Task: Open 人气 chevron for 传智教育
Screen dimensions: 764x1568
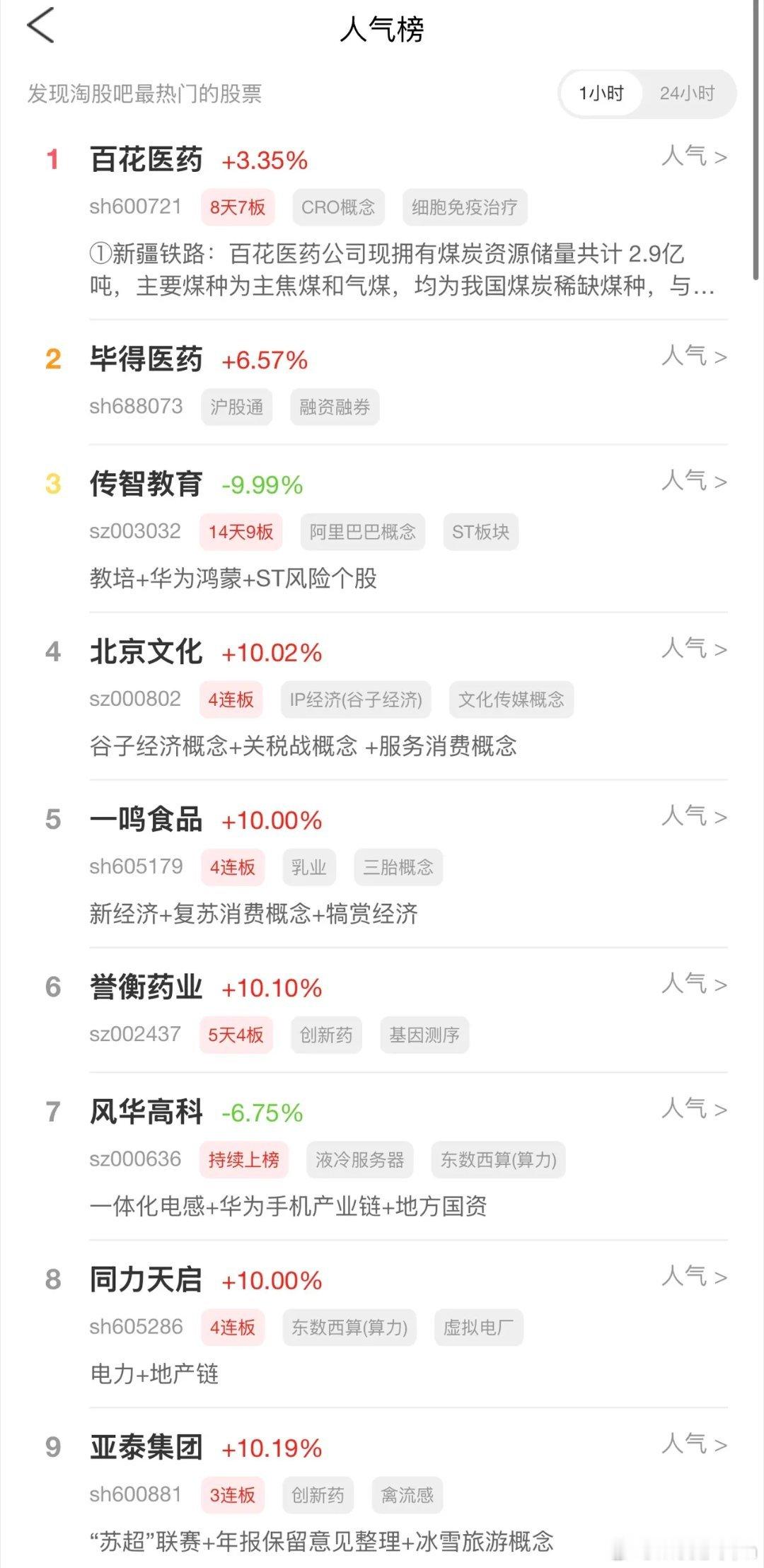Action: 694,481
